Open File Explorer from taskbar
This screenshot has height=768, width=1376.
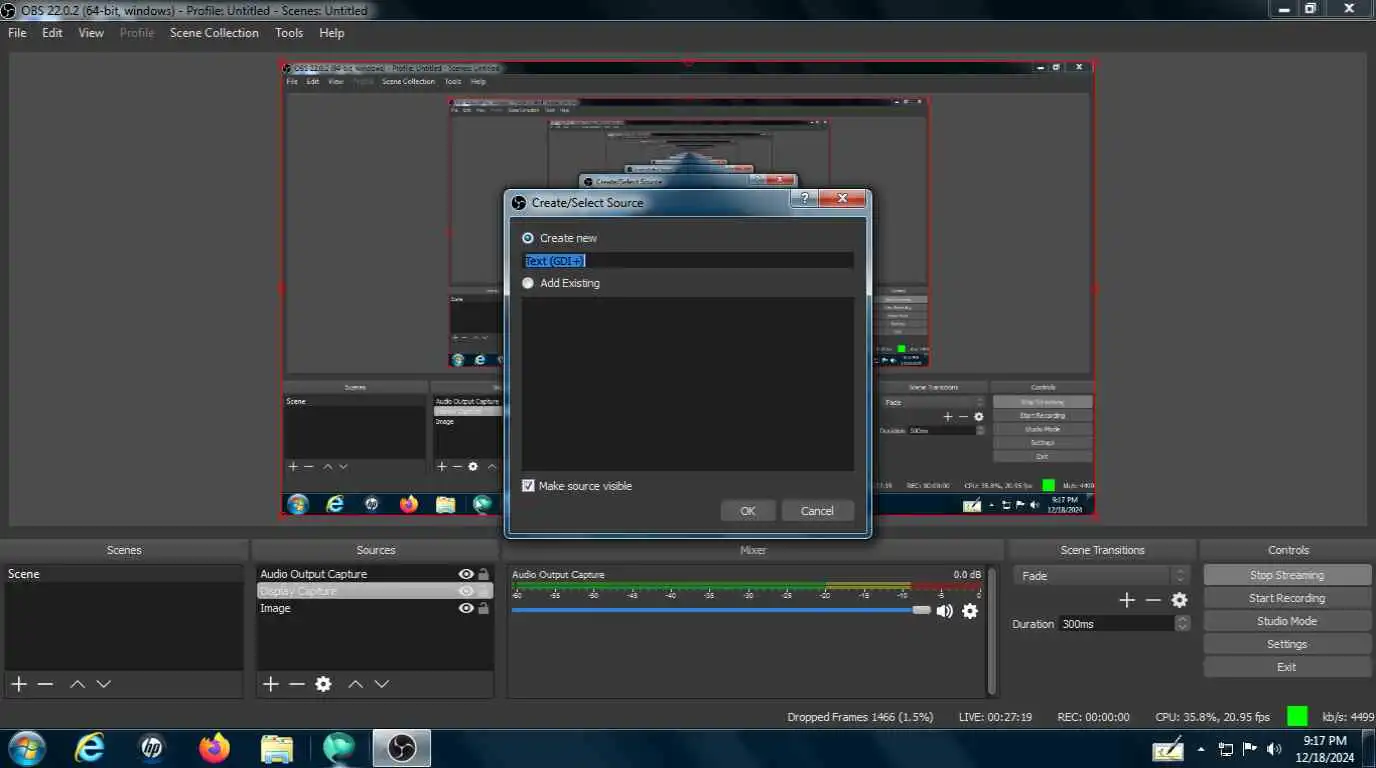pyautogui.click(x=276, y=748)
